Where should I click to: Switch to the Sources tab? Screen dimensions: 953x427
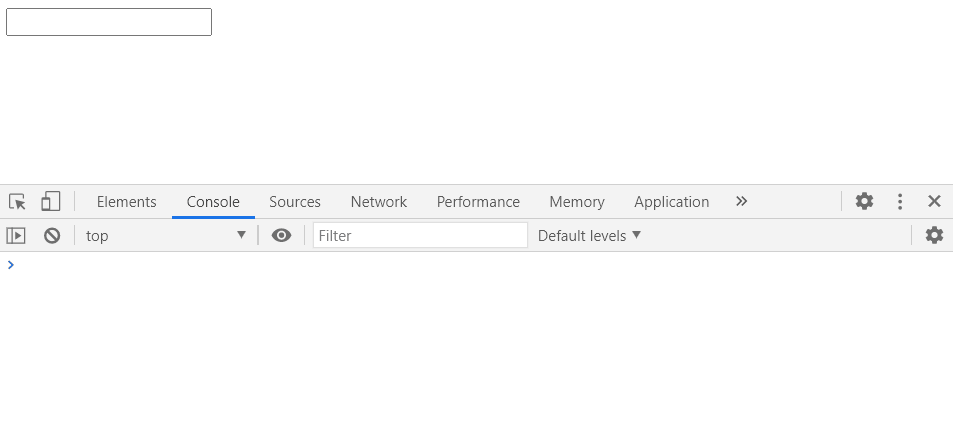[295, 202]
